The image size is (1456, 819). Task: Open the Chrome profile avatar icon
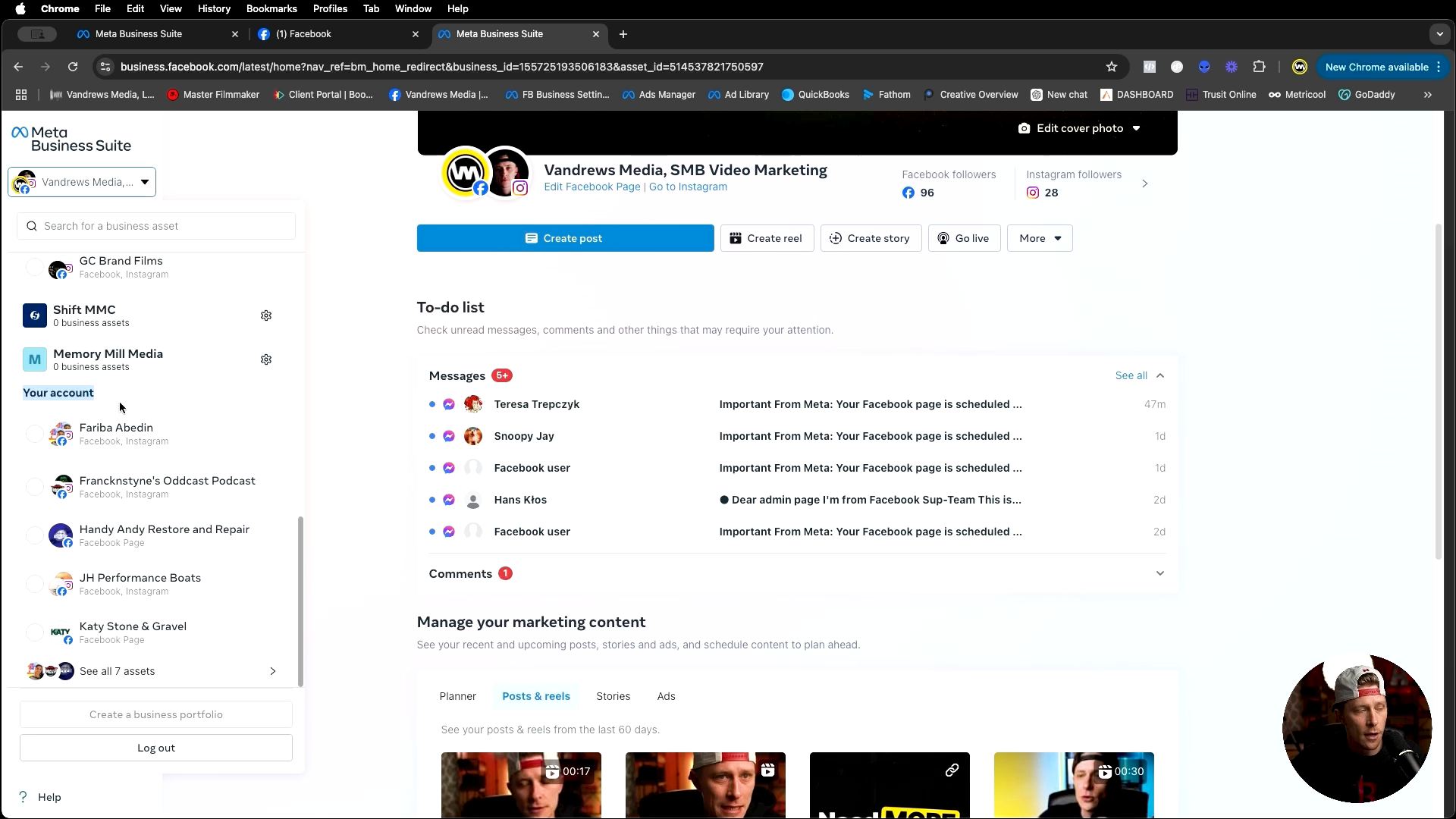coord(1300,67)
